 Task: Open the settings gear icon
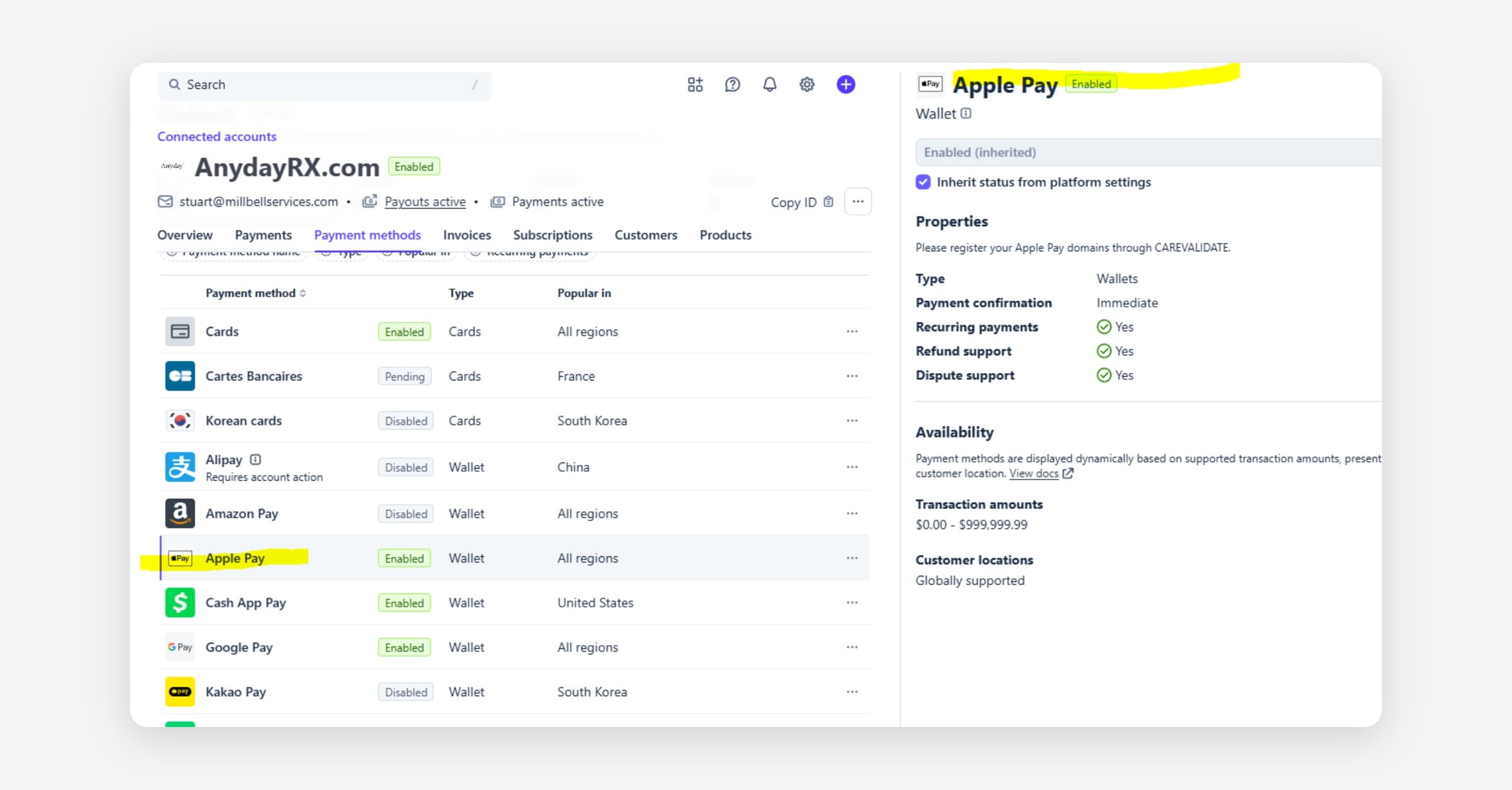[x=806, y=84]
